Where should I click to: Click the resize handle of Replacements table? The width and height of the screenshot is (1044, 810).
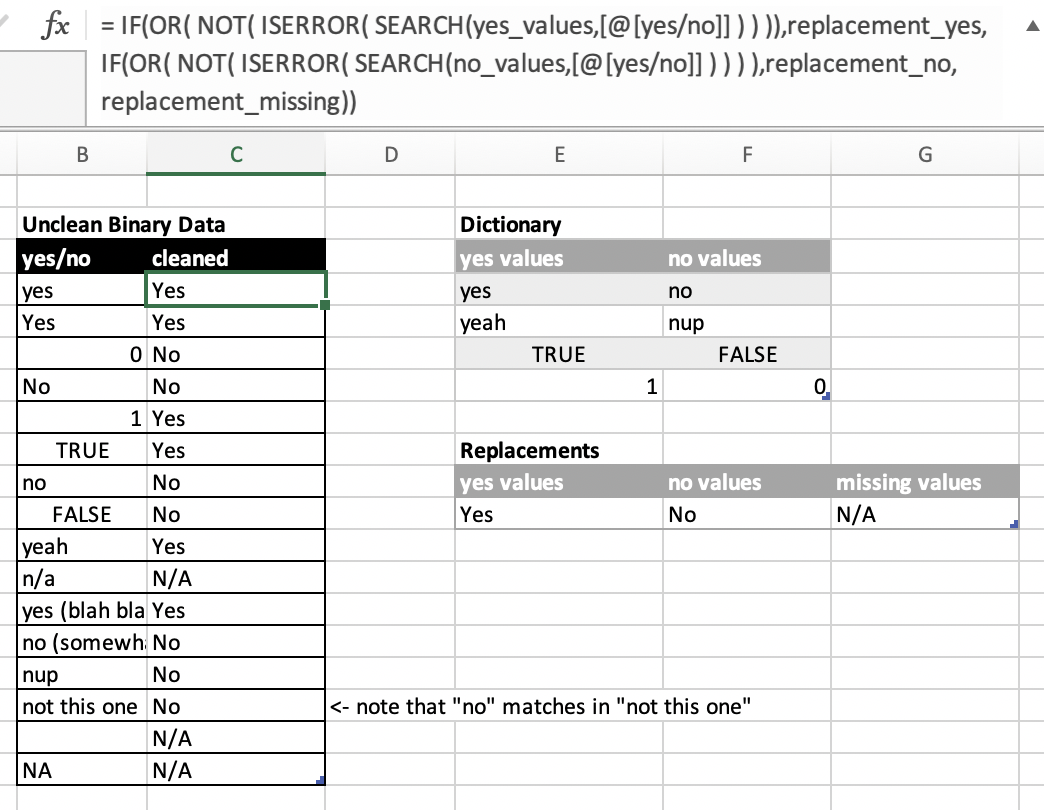pyautogui.click(x=1015, y=525)
